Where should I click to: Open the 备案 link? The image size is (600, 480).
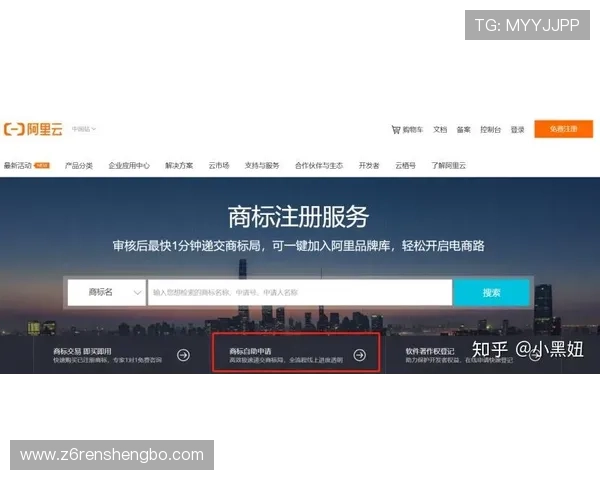coord(463,130)
